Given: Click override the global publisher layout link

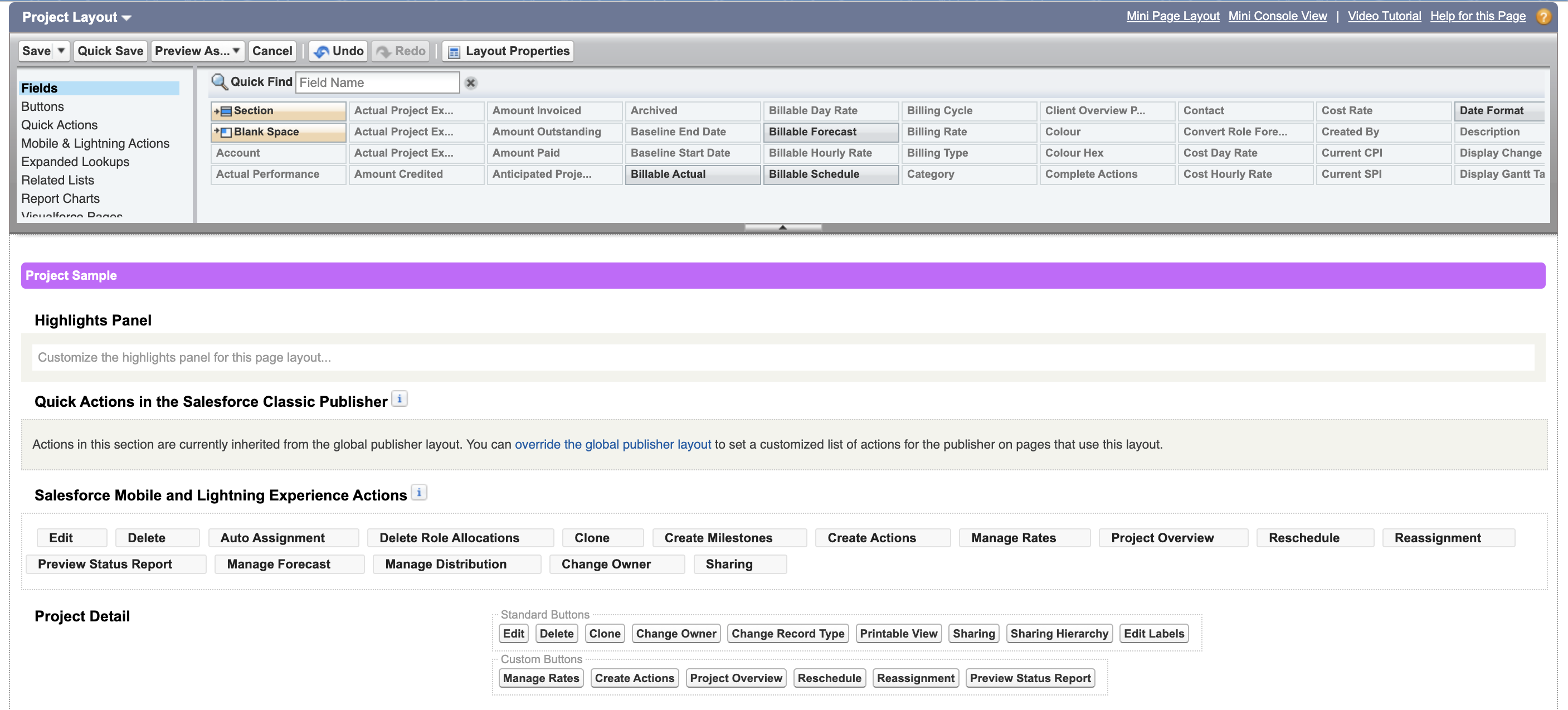Looking at the screenshot, I should tap(612, 445).
